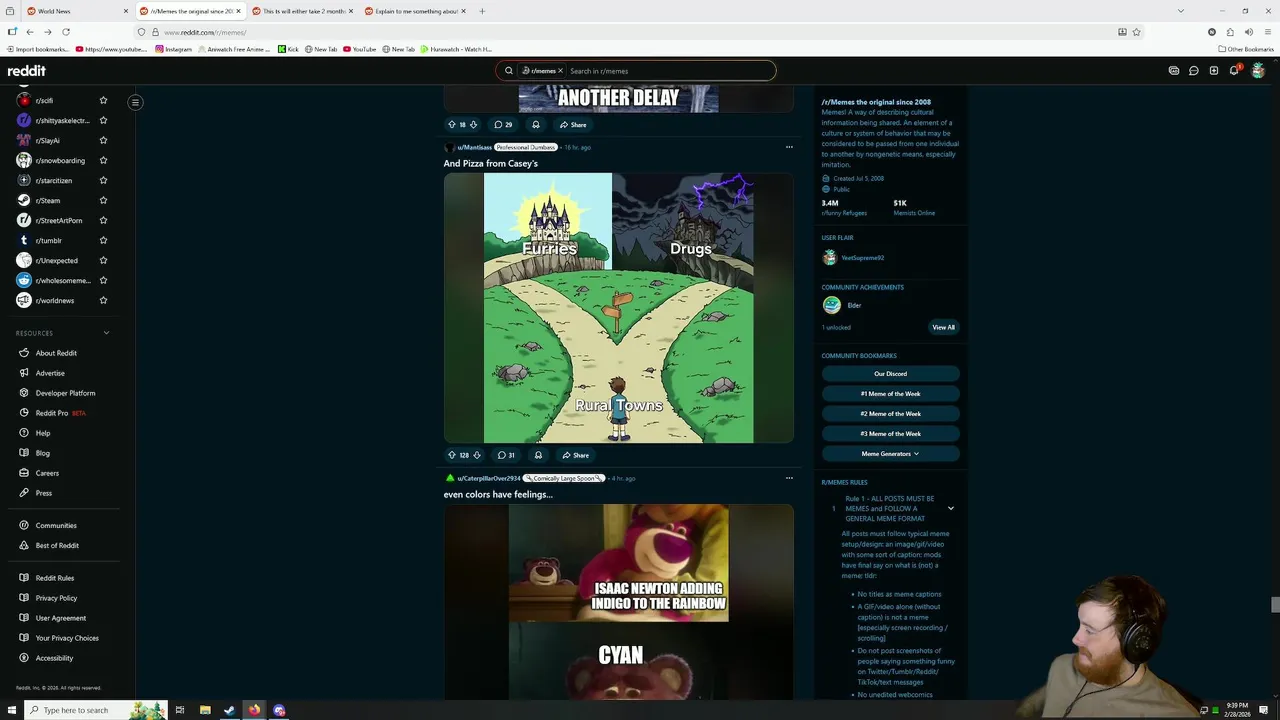Screen dimensions: 1280x720
Task: Collapse the left navigation sidebar
Action: (x=135, y=102)
